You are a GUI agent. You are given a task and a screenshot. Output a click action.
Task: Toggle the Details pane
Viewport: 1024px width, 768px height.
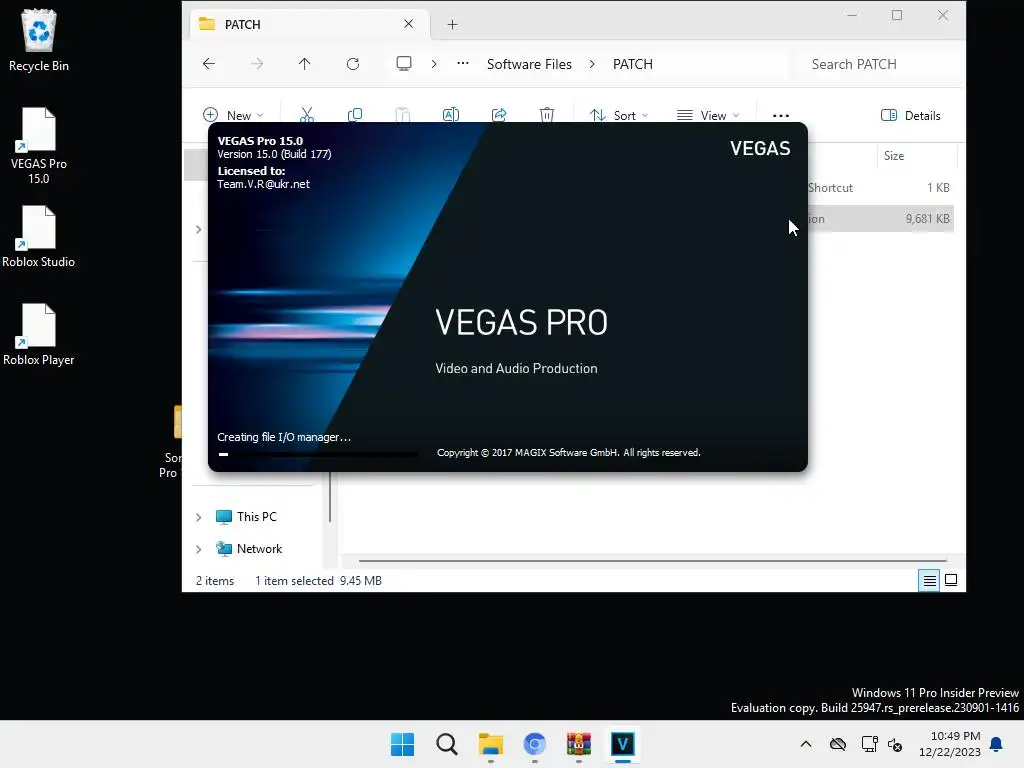coord(910,116)
